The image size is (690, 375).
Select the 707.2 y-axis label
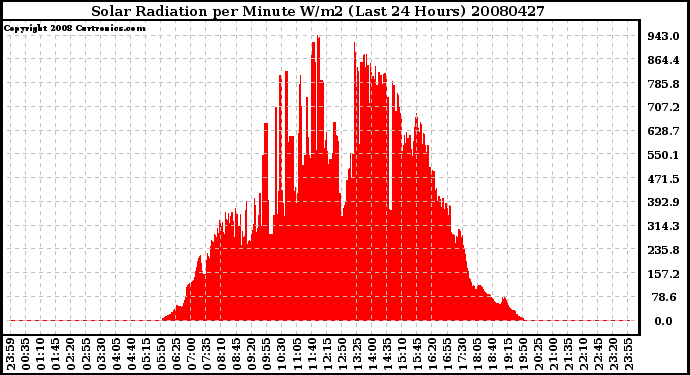tap(663, 107)
